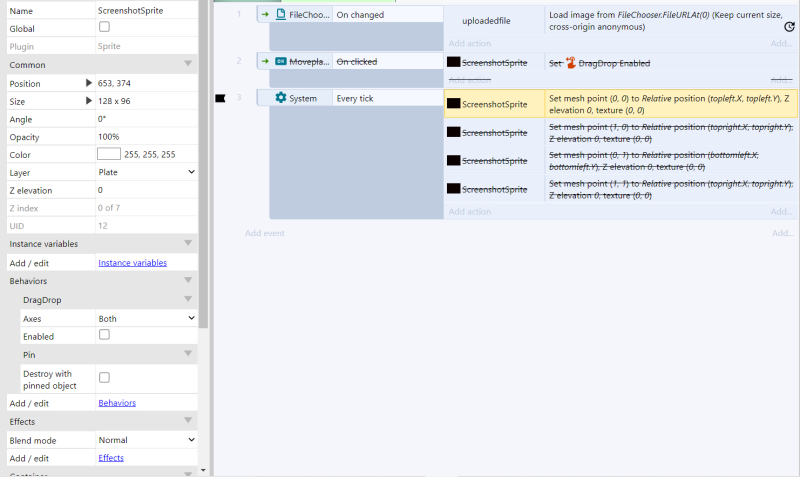The height and width of the screenshot is (477, 800).
Task: Click the uploadedfile object name in event 1
Action: [486, 20]
